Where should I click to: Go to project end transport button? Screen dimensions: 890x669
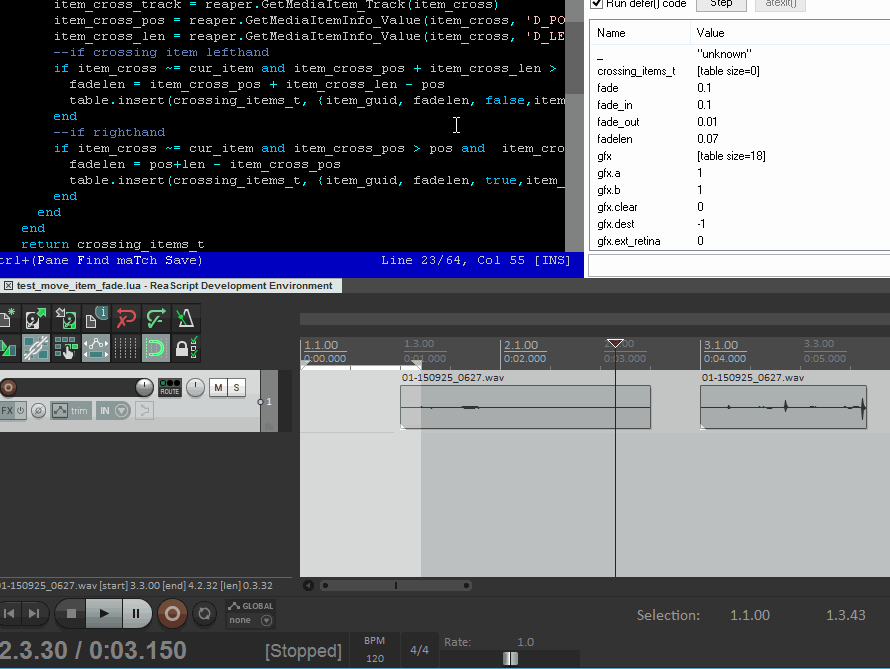(34, 613)
